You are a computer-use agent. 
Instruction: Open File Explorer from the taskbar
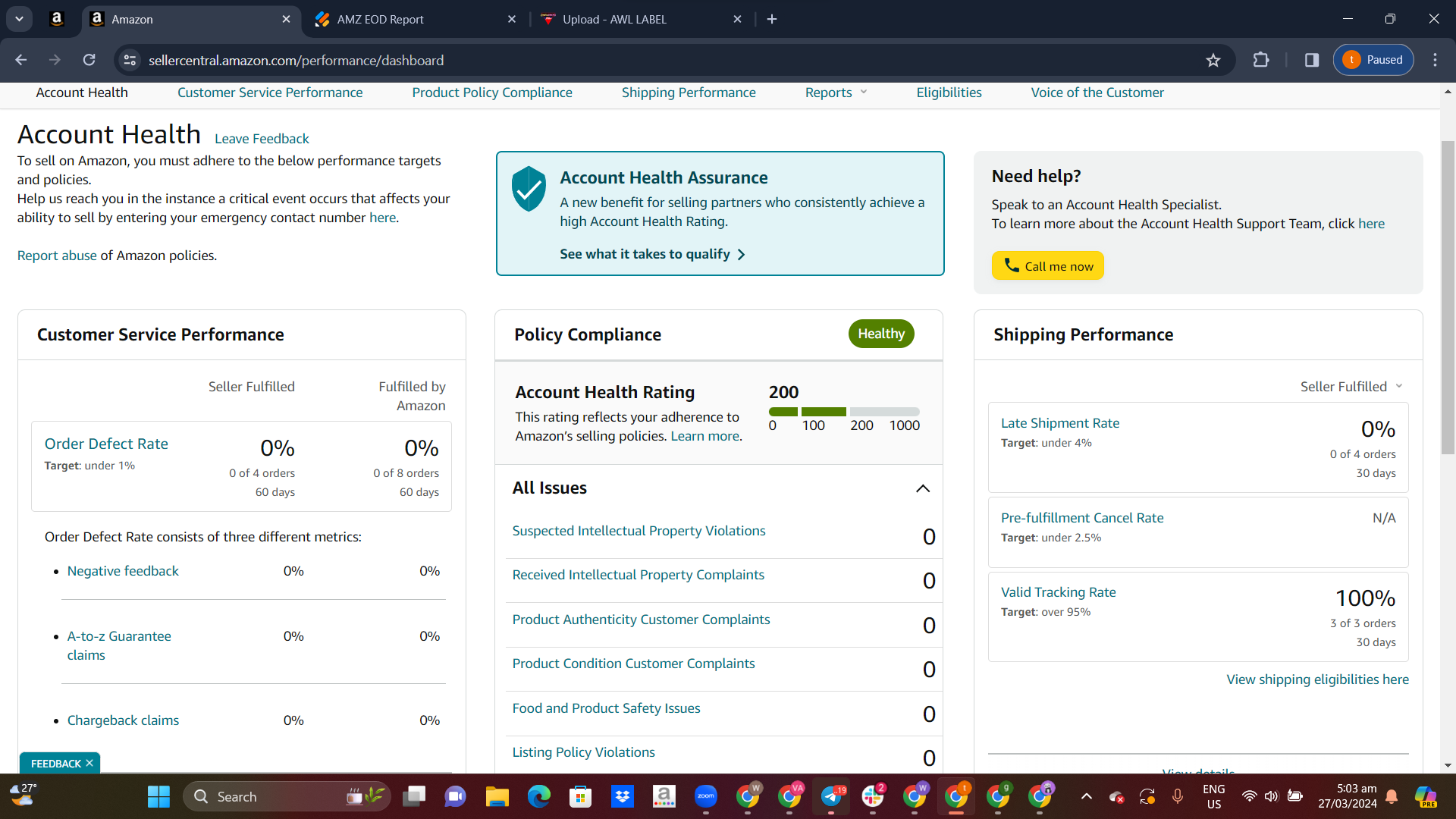(497, 797)
